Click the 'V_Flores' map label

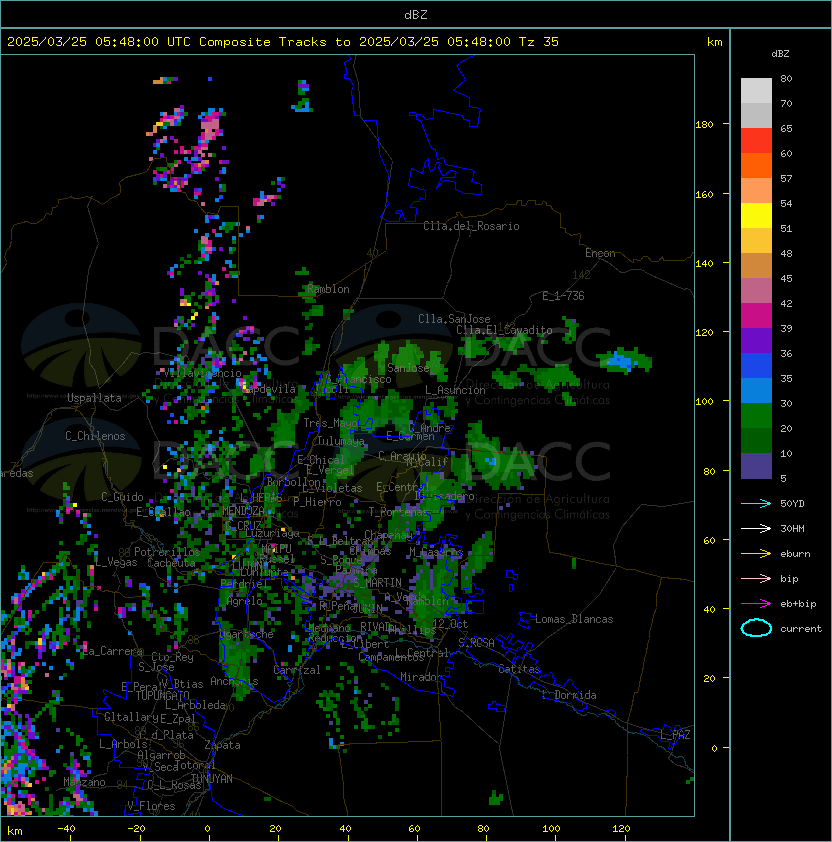151,806
